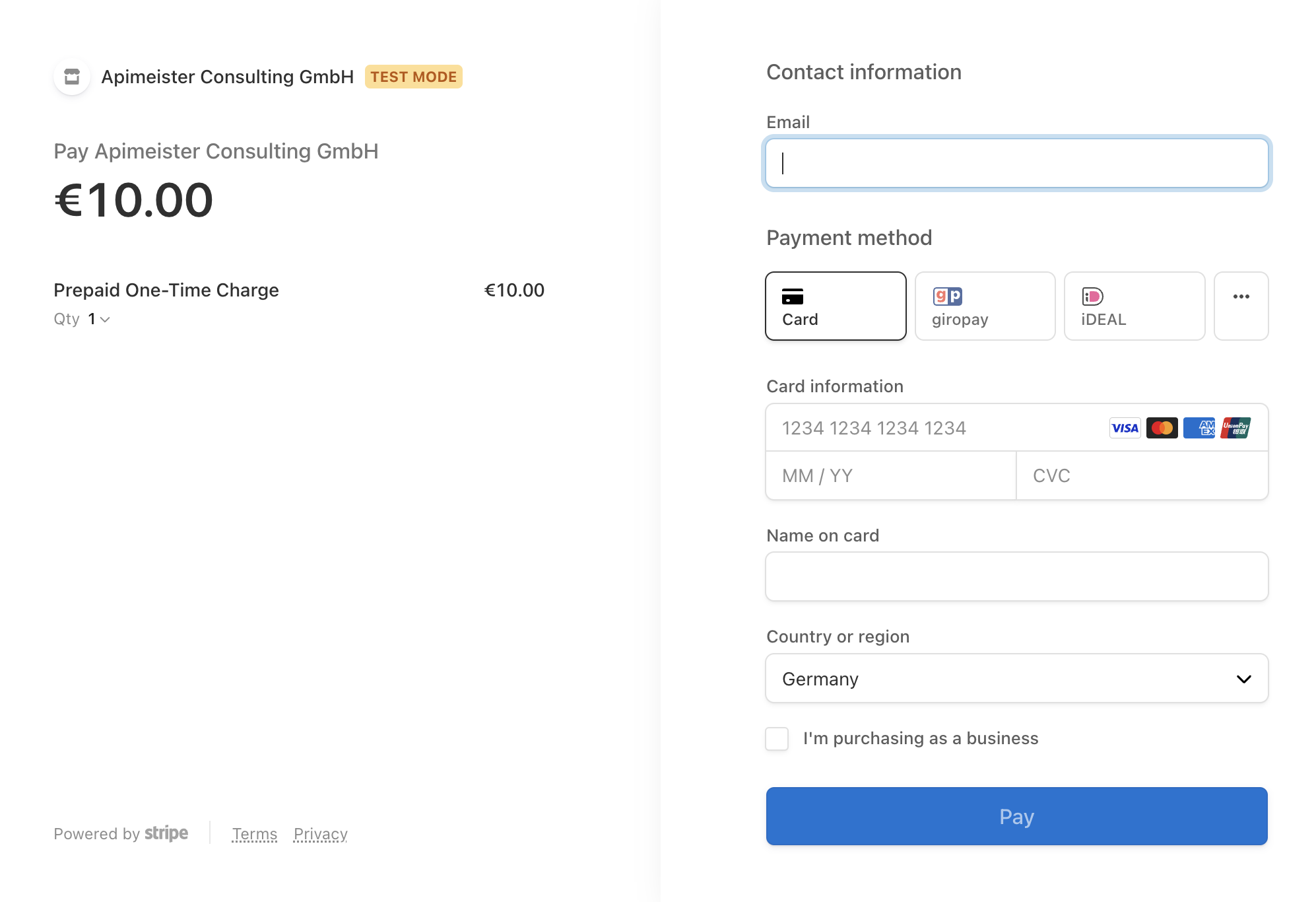Image resolution: width=1316 pixels, height=902 pixels.
Task: Click the line item price €10.00
Action: pos(514,290)
